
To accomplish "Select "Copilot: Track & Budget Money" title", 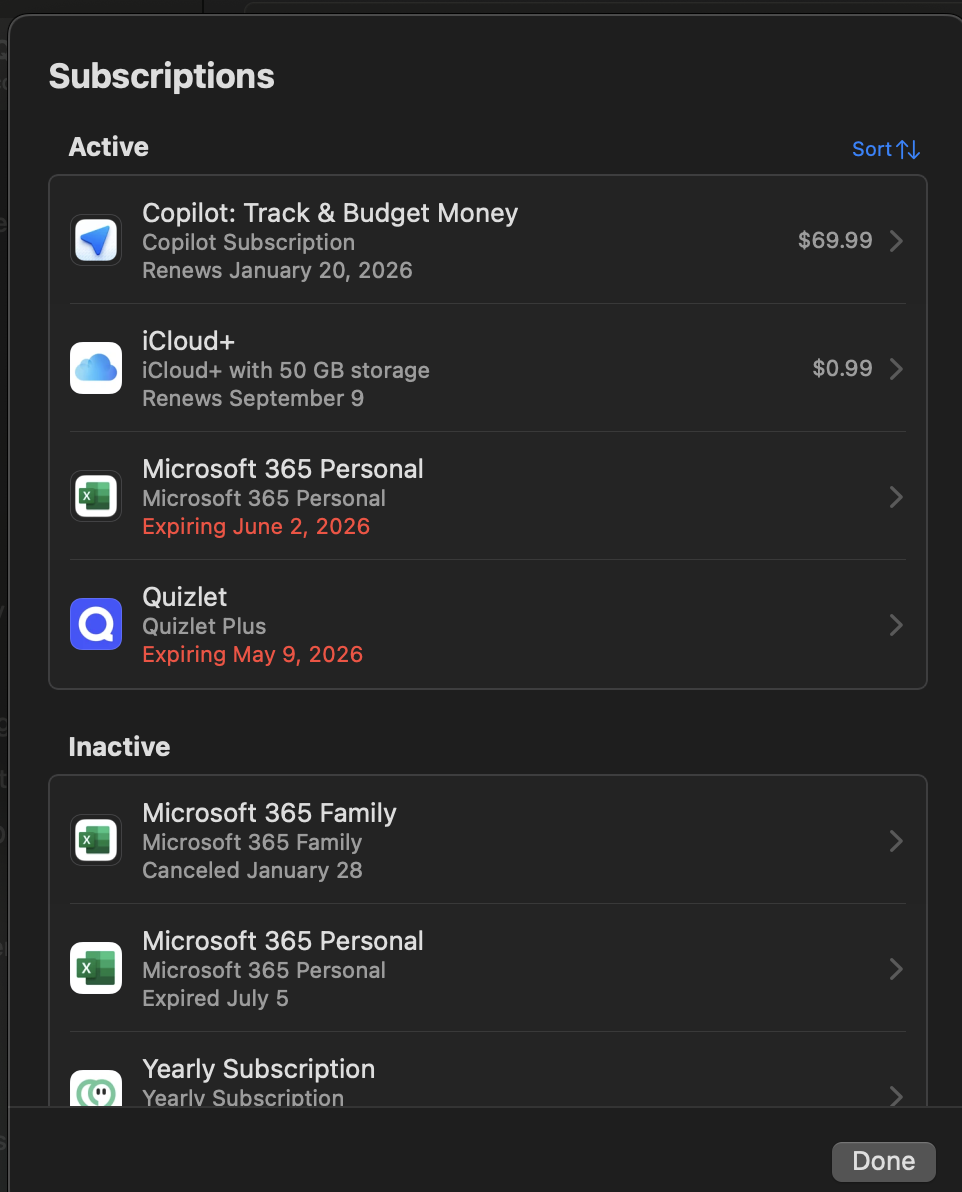I will tap(330, 213).
